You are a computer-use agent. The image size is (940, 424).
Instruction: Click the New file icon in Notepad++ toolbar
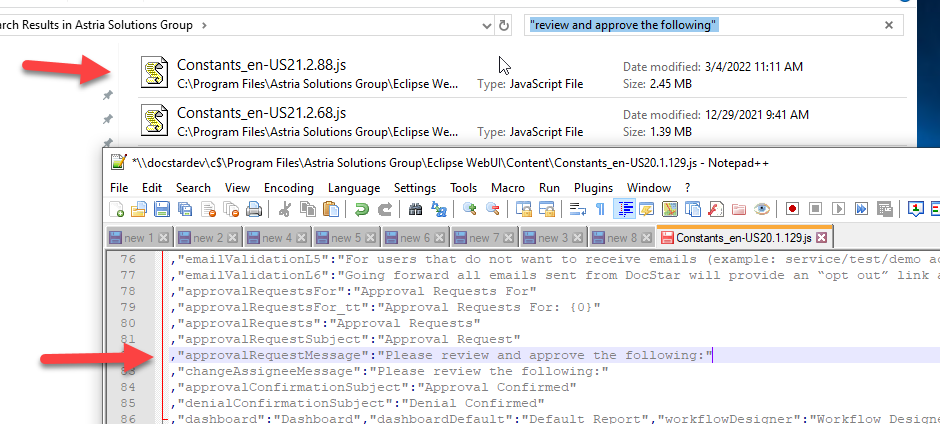coord(117,209)
